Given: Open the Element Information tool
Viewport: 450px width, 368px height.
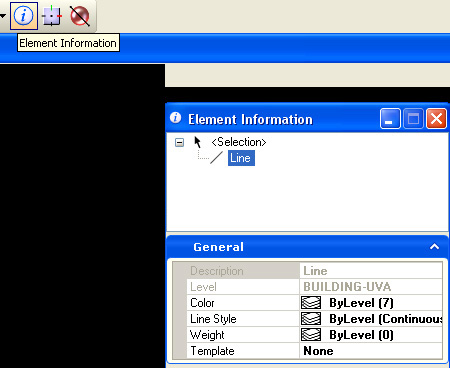Looking at the screenshot, I should tap(24, 16).
